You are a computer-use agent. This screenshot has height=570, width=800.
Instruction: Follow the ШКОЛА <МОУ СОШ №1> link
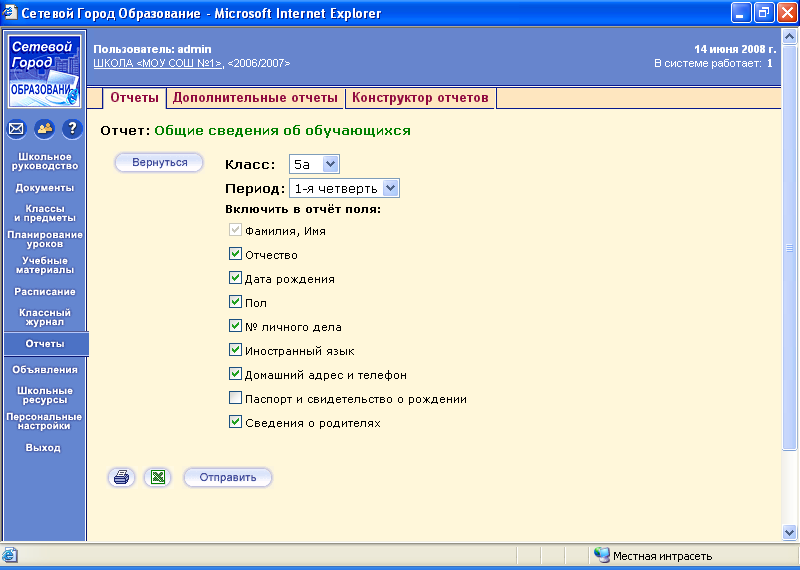tap(158, 64)
